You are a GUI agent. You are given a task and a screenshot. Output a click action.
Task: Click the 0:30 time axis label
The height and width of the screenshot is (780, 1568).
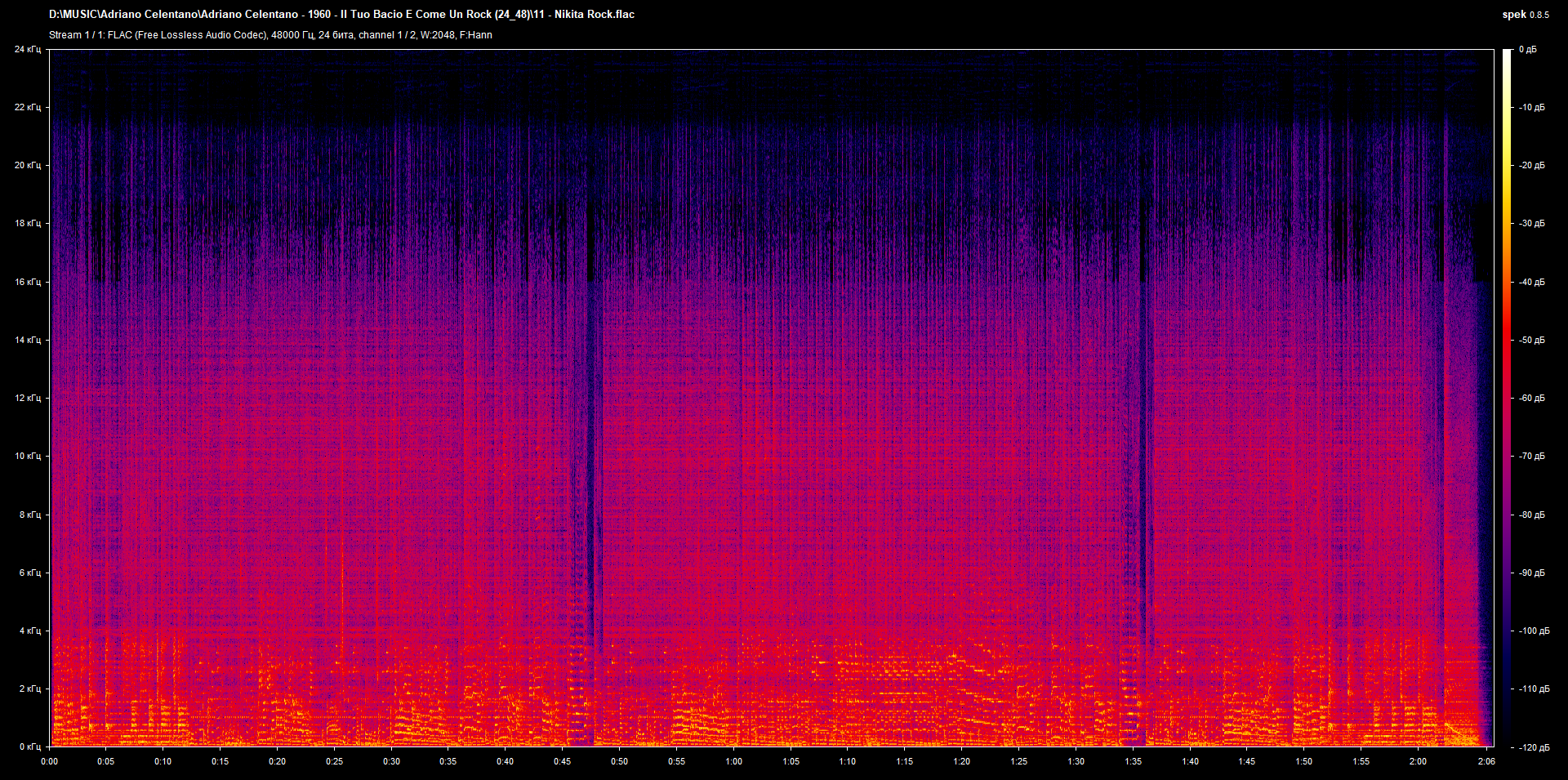(x=392, y=762)
